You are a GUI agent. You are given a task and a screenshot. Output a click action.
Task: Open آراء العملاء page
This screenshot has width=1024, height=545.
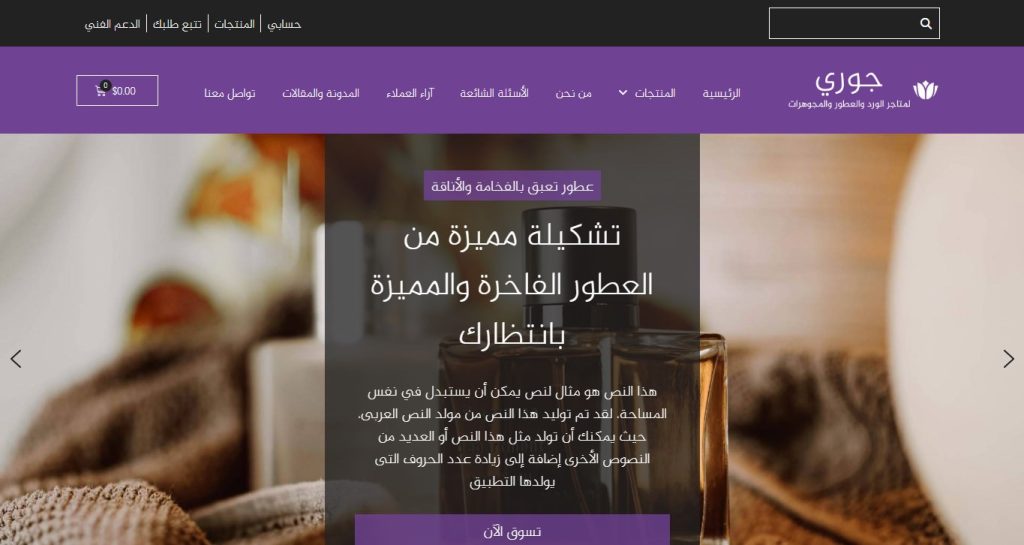pyautogui.click(x=409, y=93)
